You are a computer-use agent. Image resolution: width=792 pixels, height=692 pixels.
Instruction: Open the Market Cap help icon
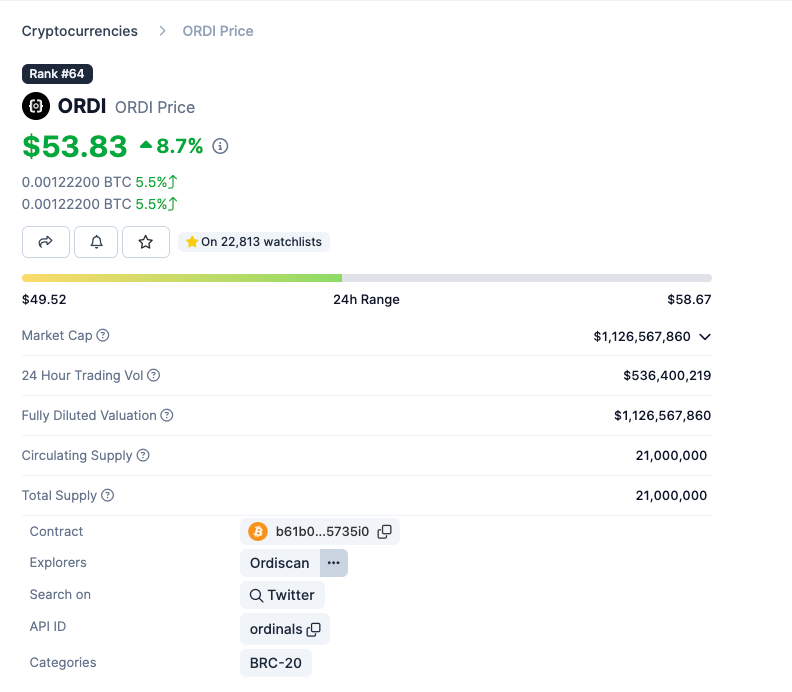pos(103,335)
